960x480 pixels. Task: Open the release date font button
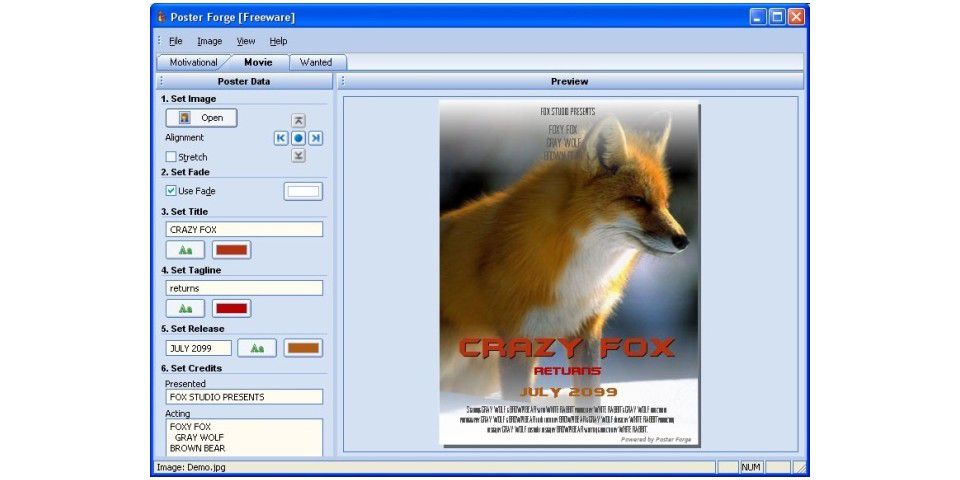point(257,348)
